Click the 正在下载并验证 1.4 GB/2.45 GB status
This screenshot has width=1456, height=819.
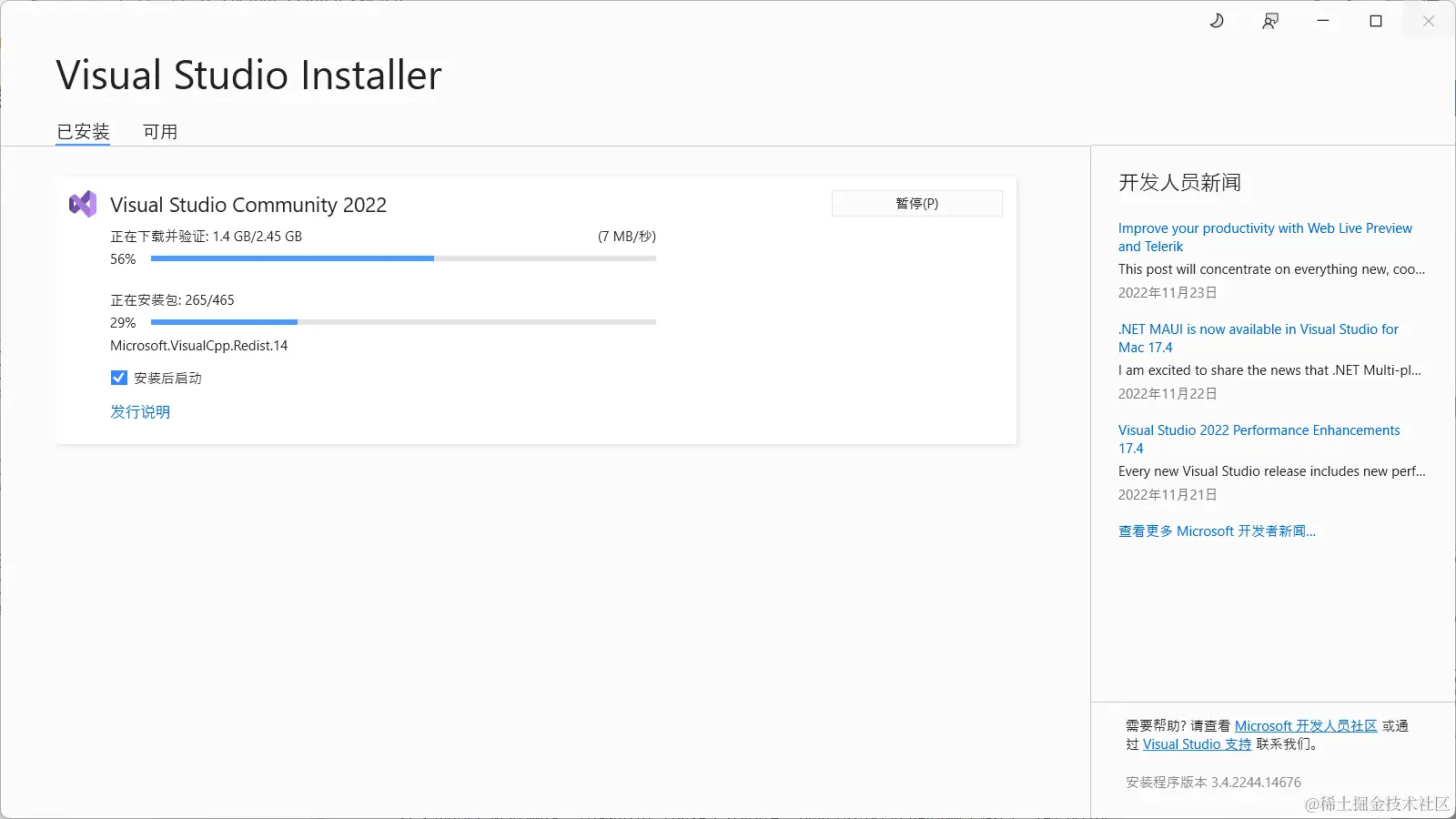pyautogui.click(x=207, y=237)
